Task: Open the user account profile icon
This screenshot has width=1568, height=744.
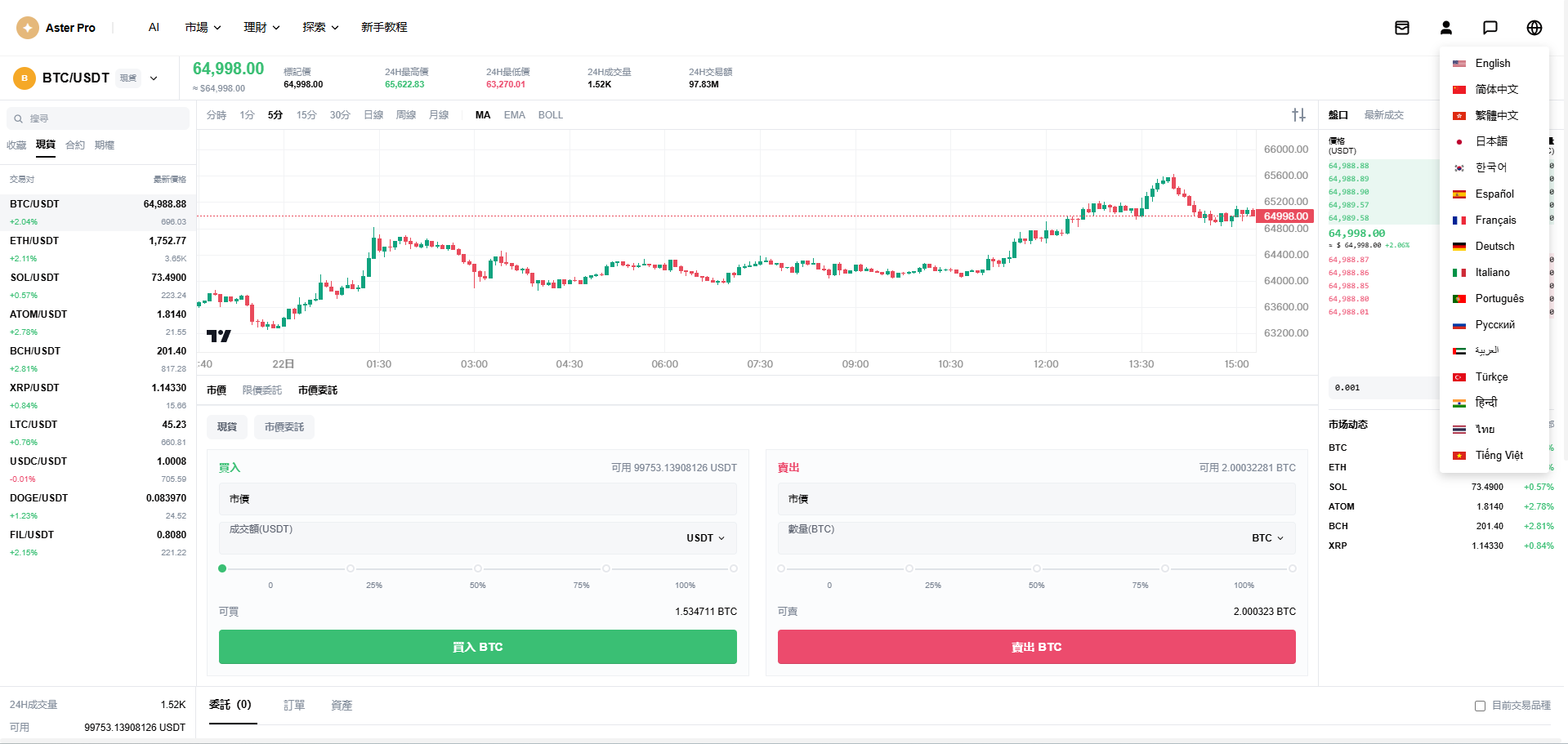Action: (x=1446, y=28)
